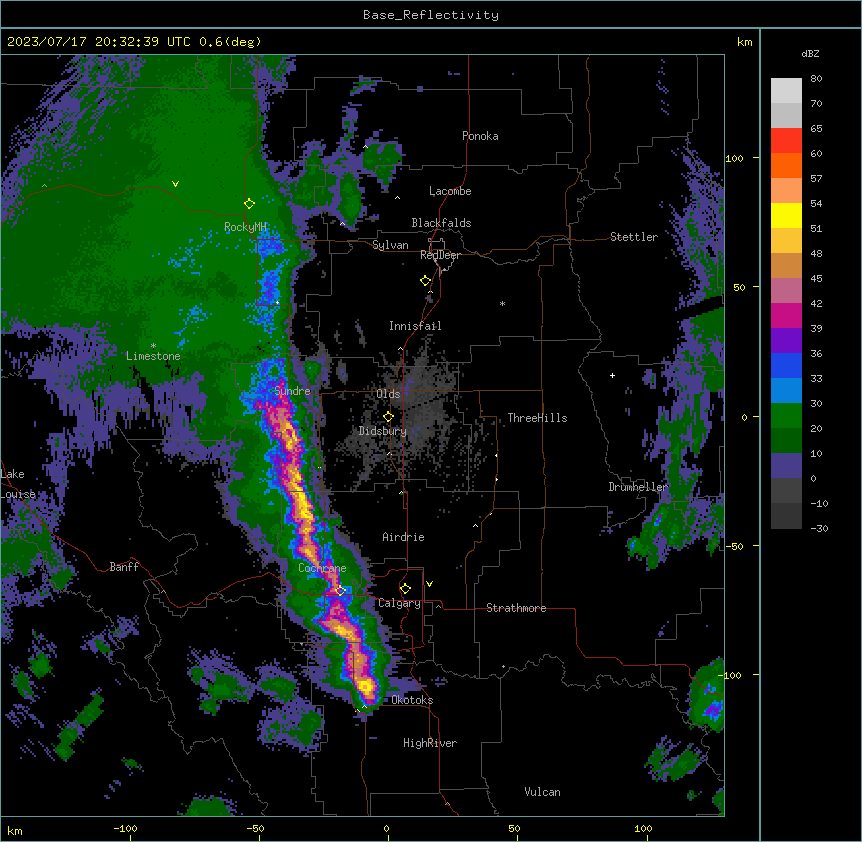The width and height of the screenshot is (862, 842).
Task: Select the Innisfail city label
Action: pos(415,326)
